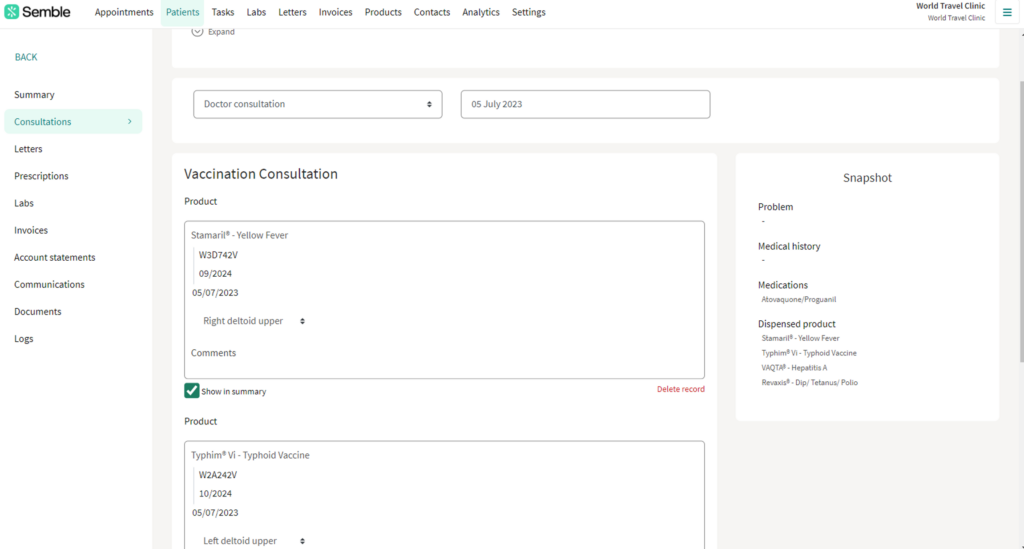1024x549 pixels.
Task: Click the page vertical scrollbar
Action: pos(1020,222)
